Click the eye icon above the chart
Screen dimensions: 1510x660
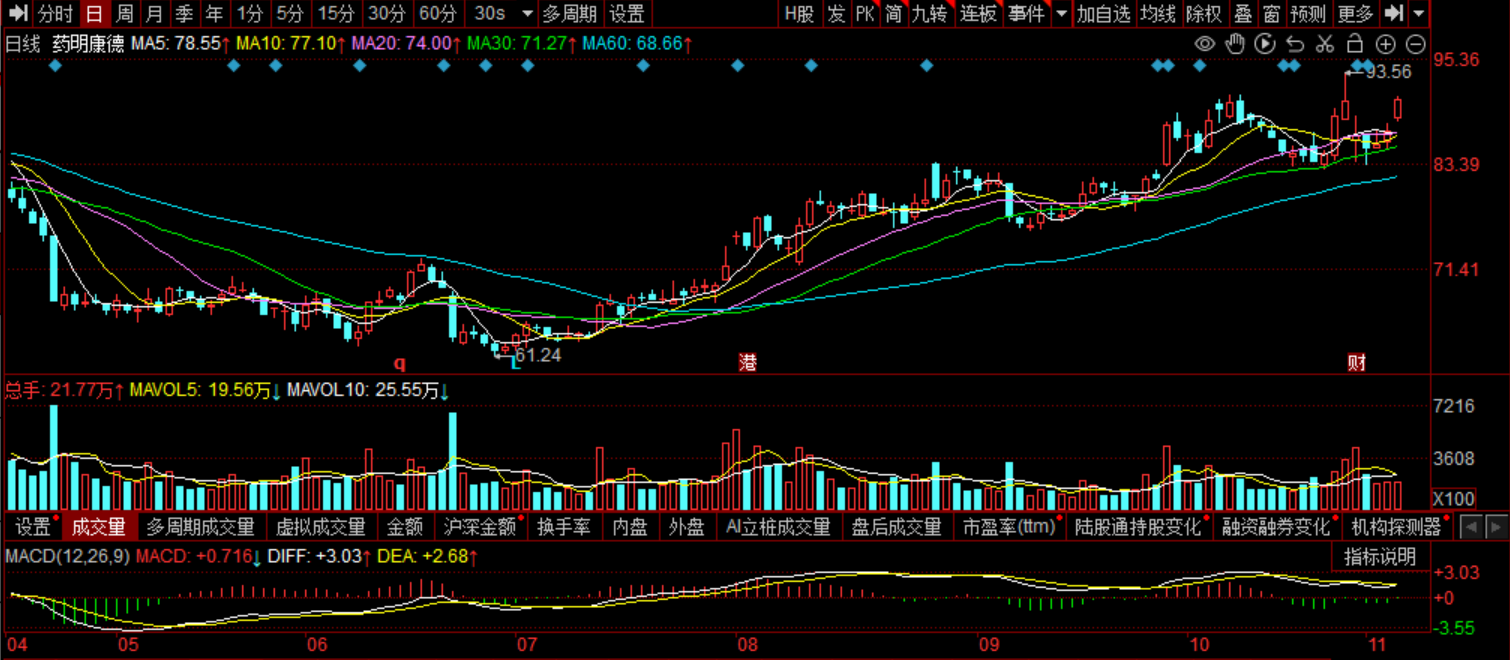click(x=1205, y=44)
